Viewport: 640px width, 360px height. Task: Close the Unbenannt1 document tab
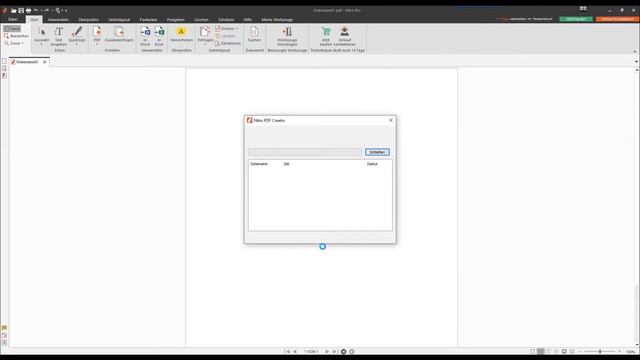click(x=44, y=62)
